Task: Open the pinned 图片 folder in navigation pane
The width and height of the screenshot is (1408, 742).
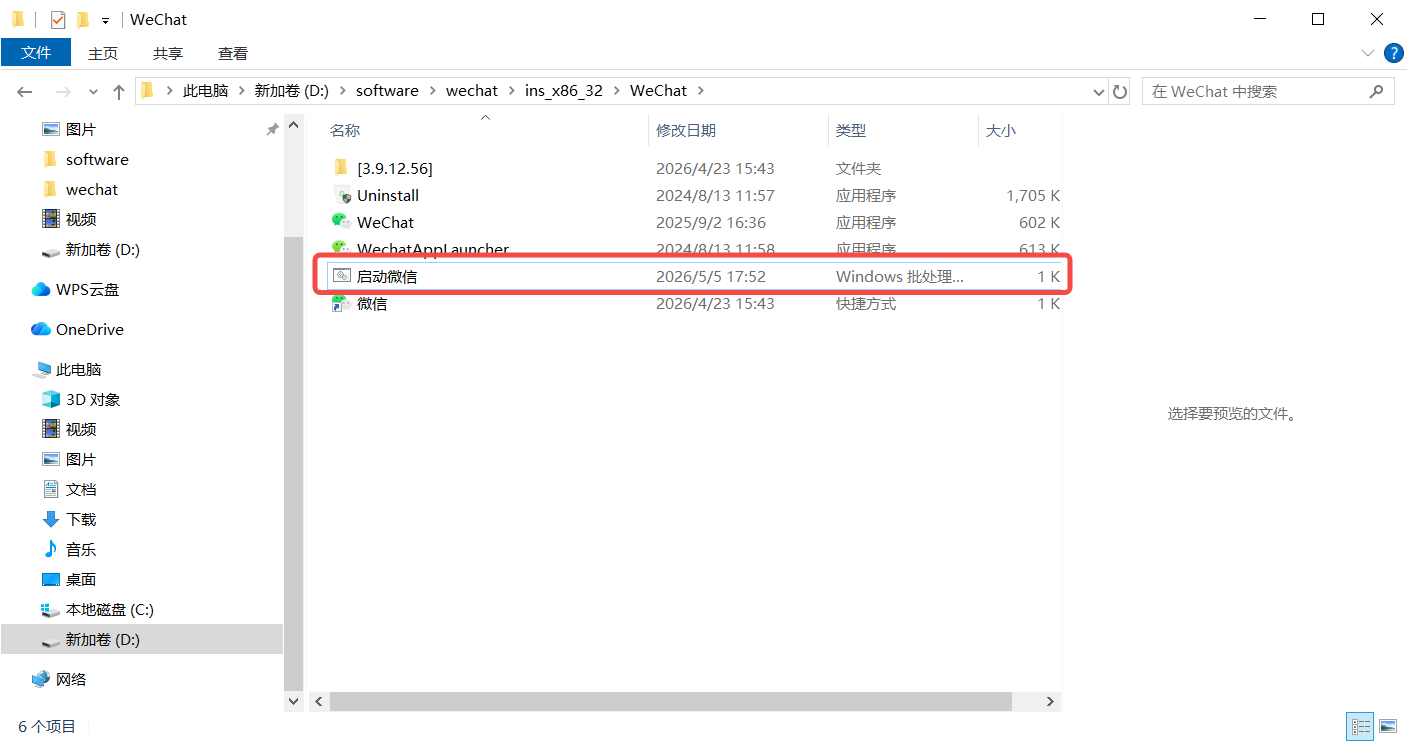Action: coord(81,129)
